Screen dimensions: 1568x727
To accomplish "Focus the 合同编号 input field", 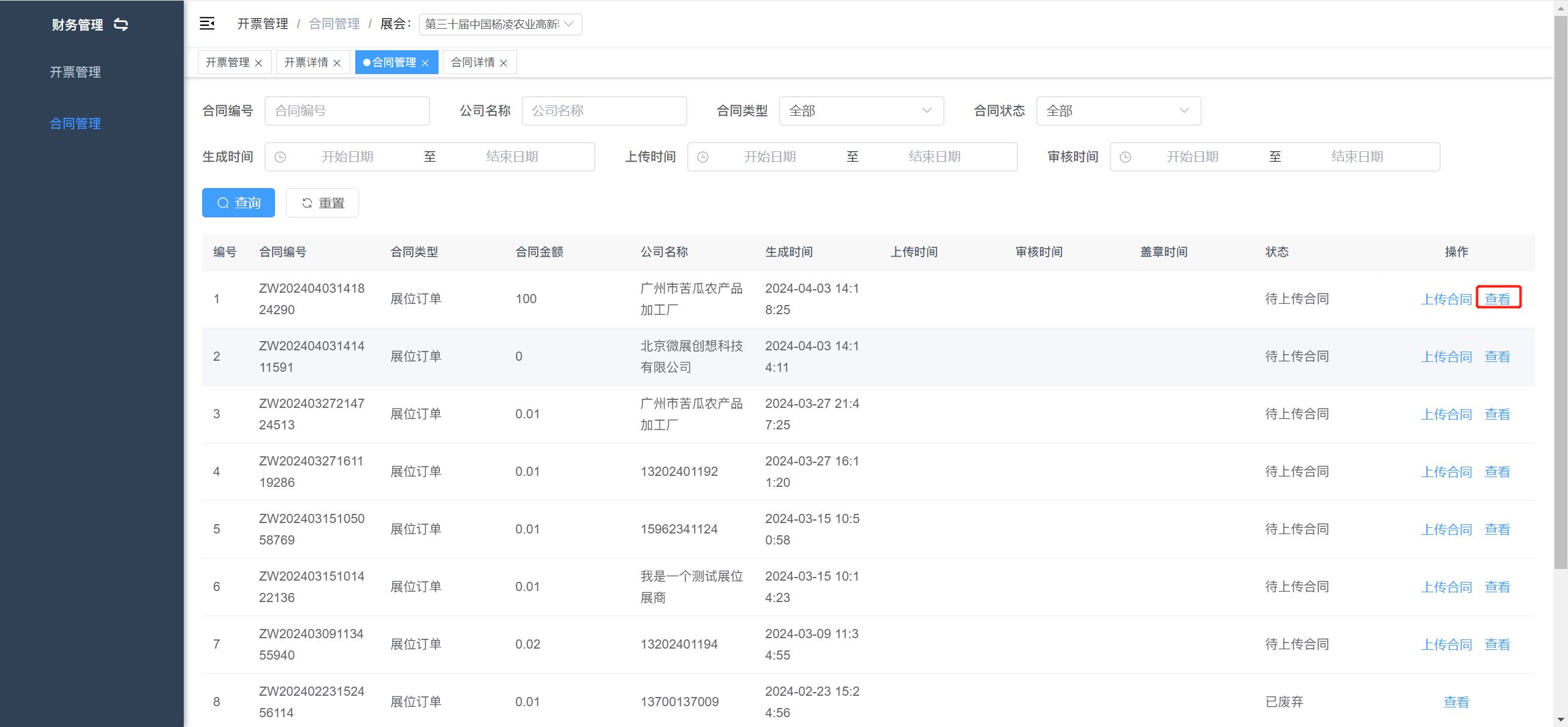I will [x=347, y=111].
